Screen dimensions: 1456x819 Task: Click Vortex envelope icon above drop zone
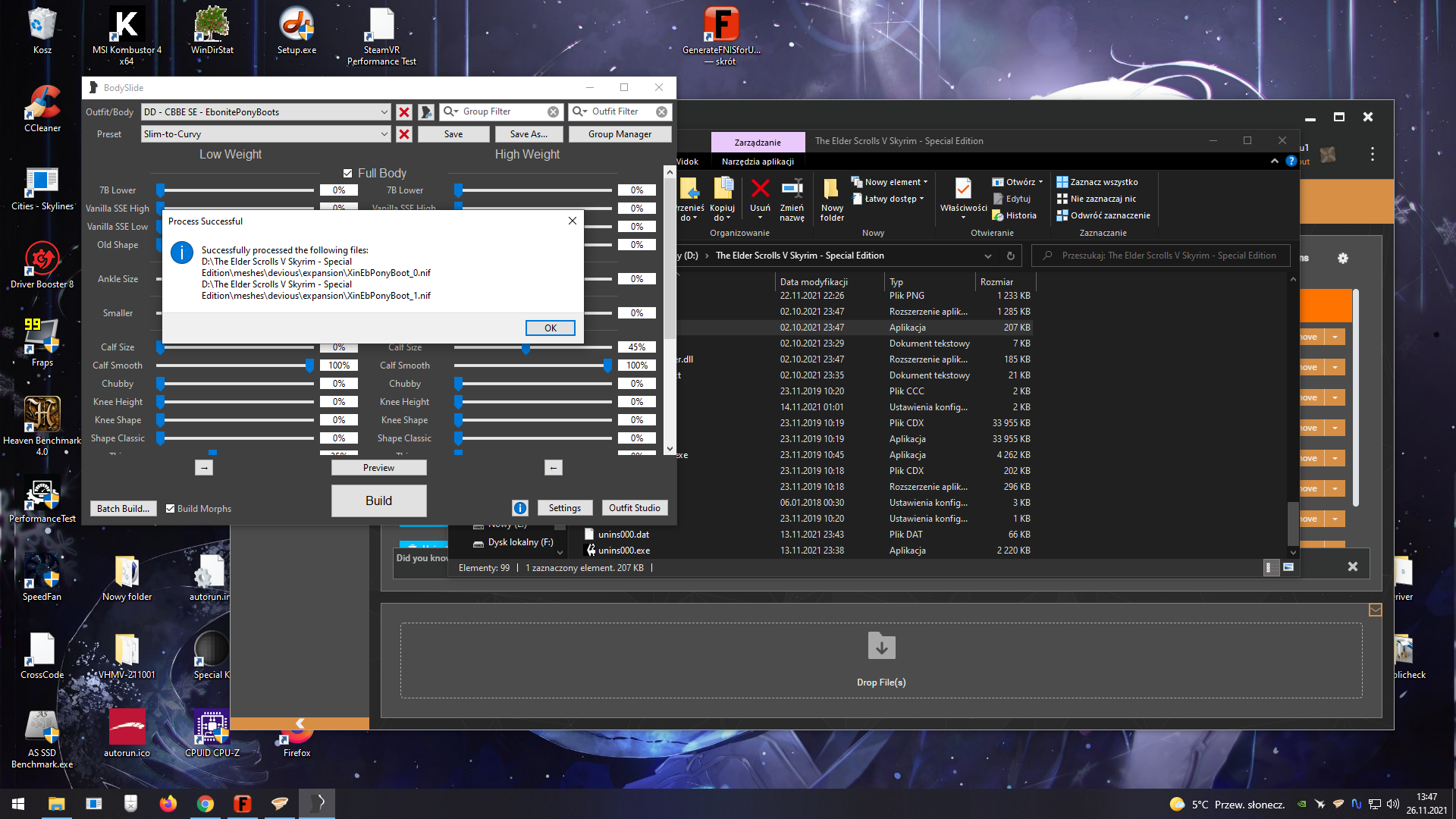pyautogui.click(x=1375, y=610)
